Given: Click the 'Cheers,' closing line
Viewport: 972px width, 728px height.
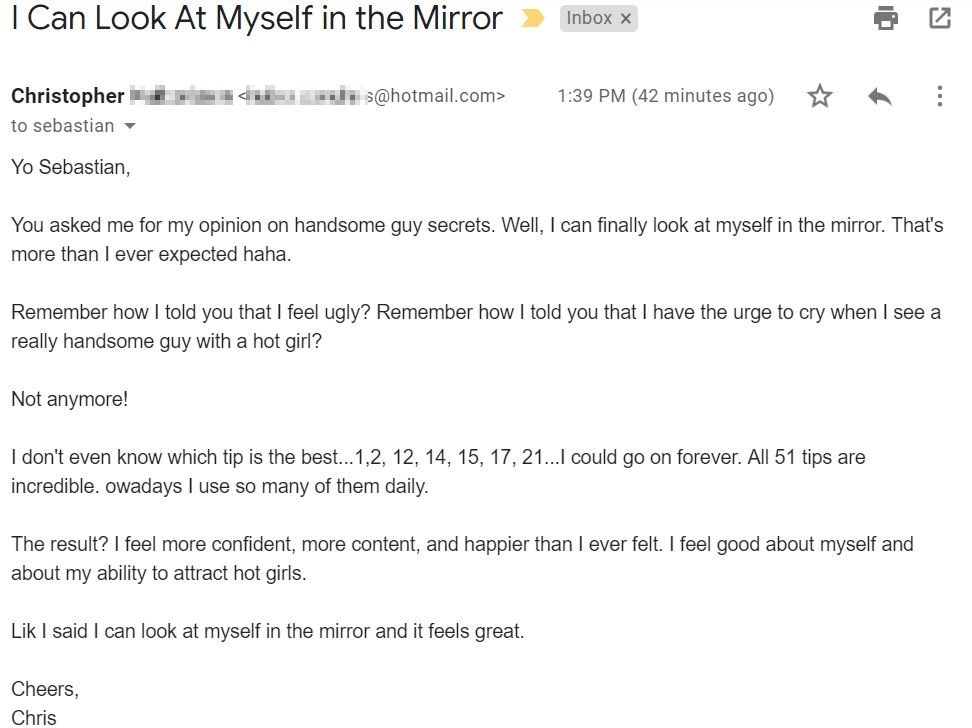Looking at the screenshot, I should pos(45,689).
